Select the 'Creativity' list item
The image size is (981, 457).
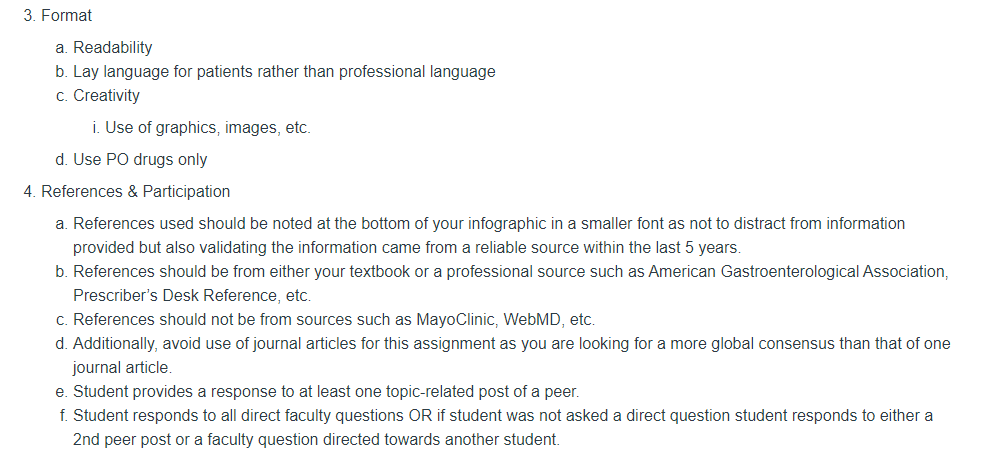point(106,96)
